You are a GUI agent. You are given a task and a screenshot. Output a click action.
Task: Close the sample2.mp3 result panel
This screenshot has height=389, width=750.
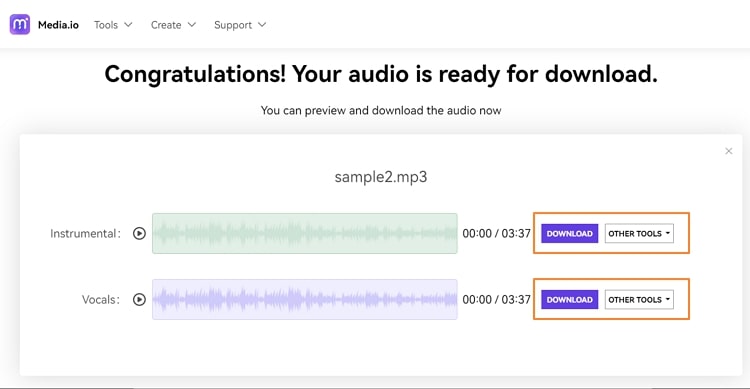click(728, 151)
